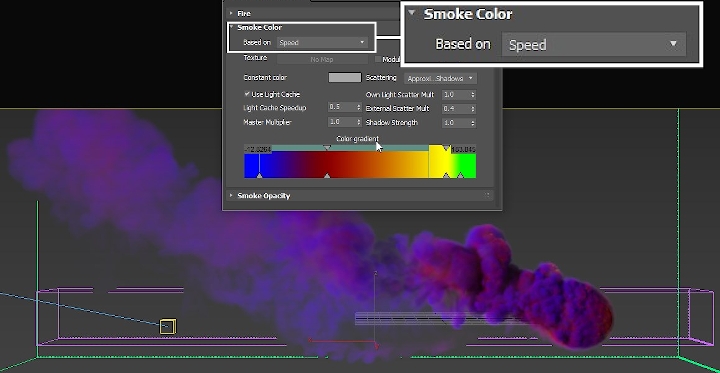Disable the Use Light Cache checkbox
Screen dimensions: 720x373
(248, 94)
